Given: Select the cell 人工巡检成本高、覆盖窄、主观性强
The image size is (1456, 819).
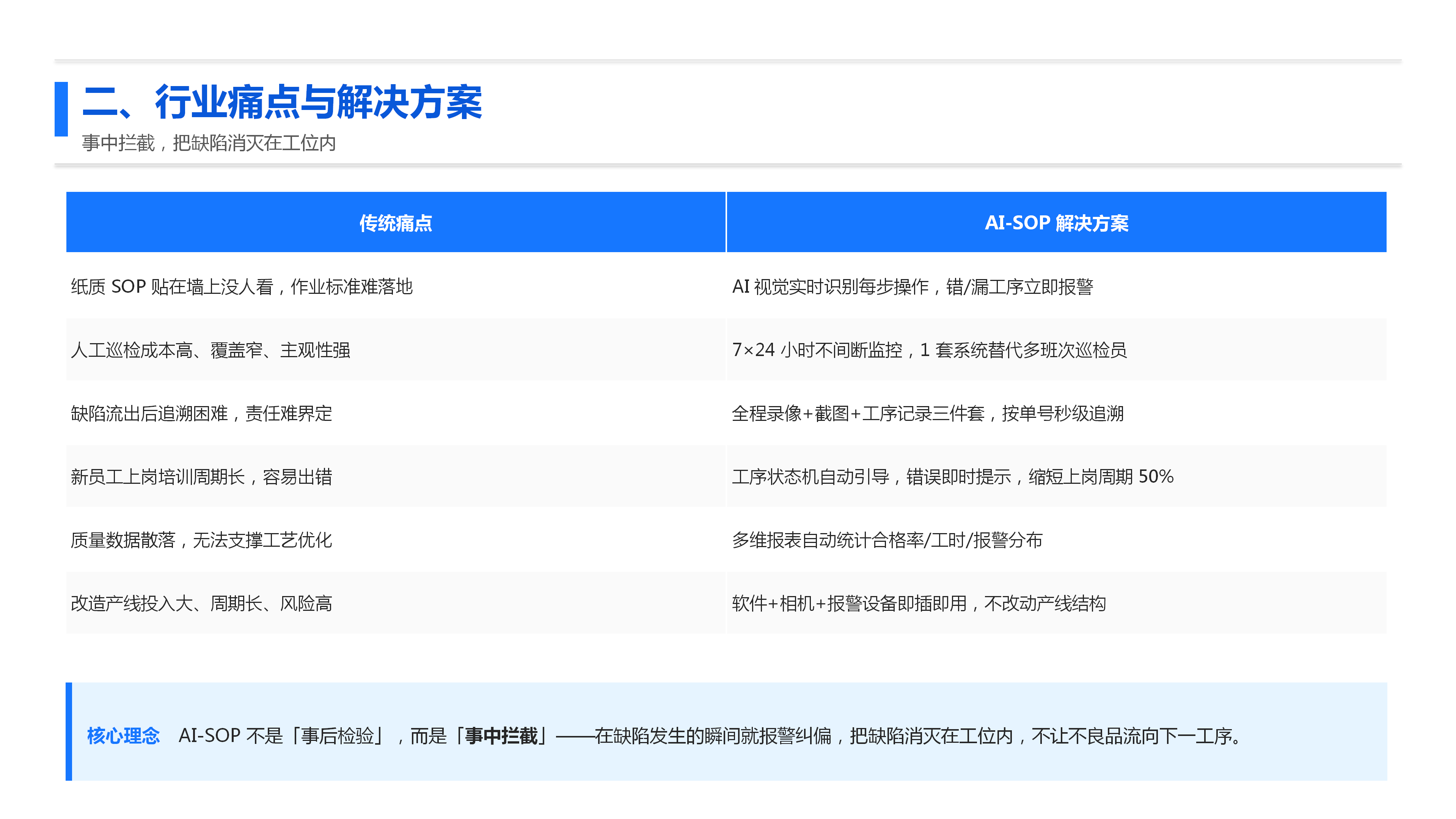Looking at the screenshot, I should [396, 350].
